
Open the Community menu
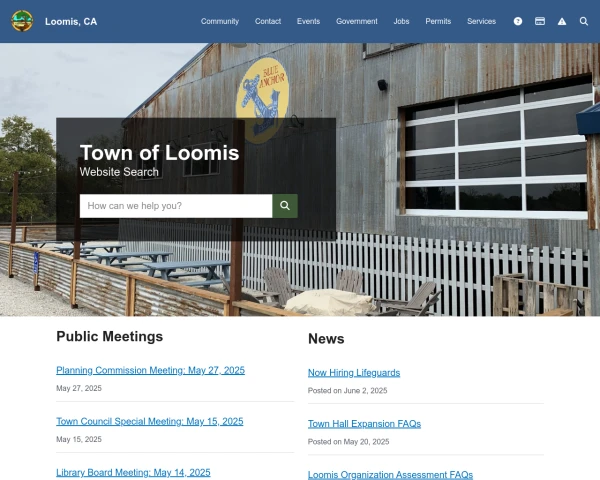click(x=220, y=21)
